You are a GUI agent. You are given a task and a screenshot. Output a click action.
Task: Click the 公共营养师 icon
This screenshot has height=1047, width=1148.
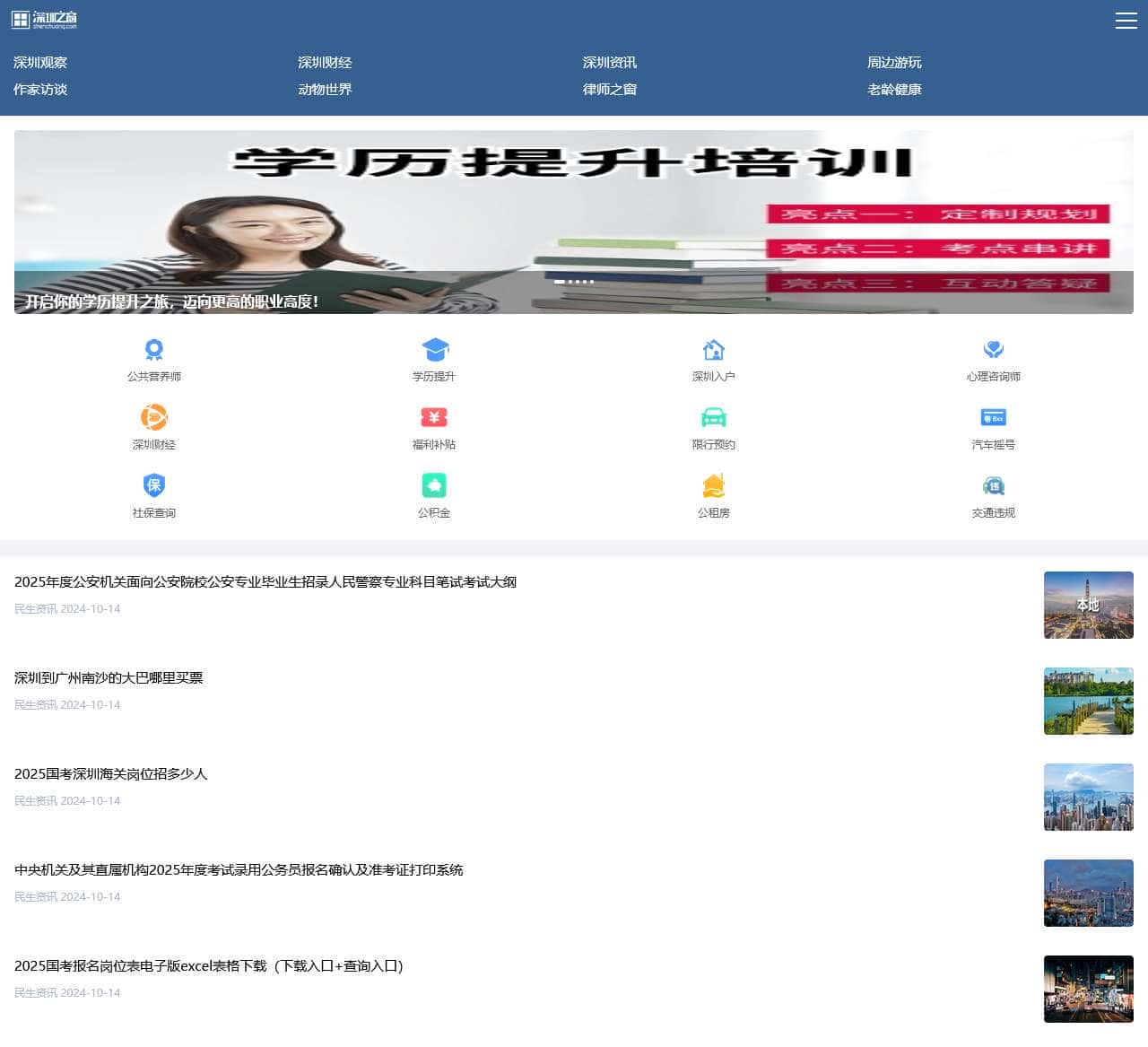(154, 350)
